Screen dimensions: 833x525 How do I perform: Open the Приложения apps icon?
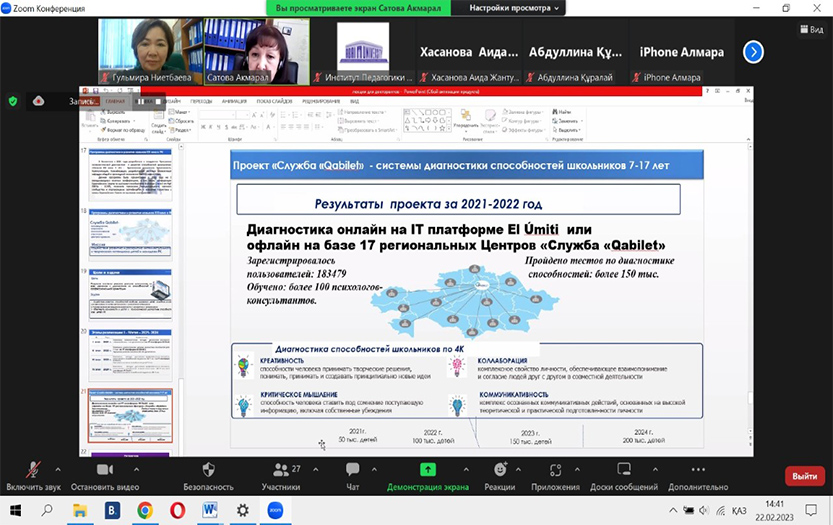(555, 470)
